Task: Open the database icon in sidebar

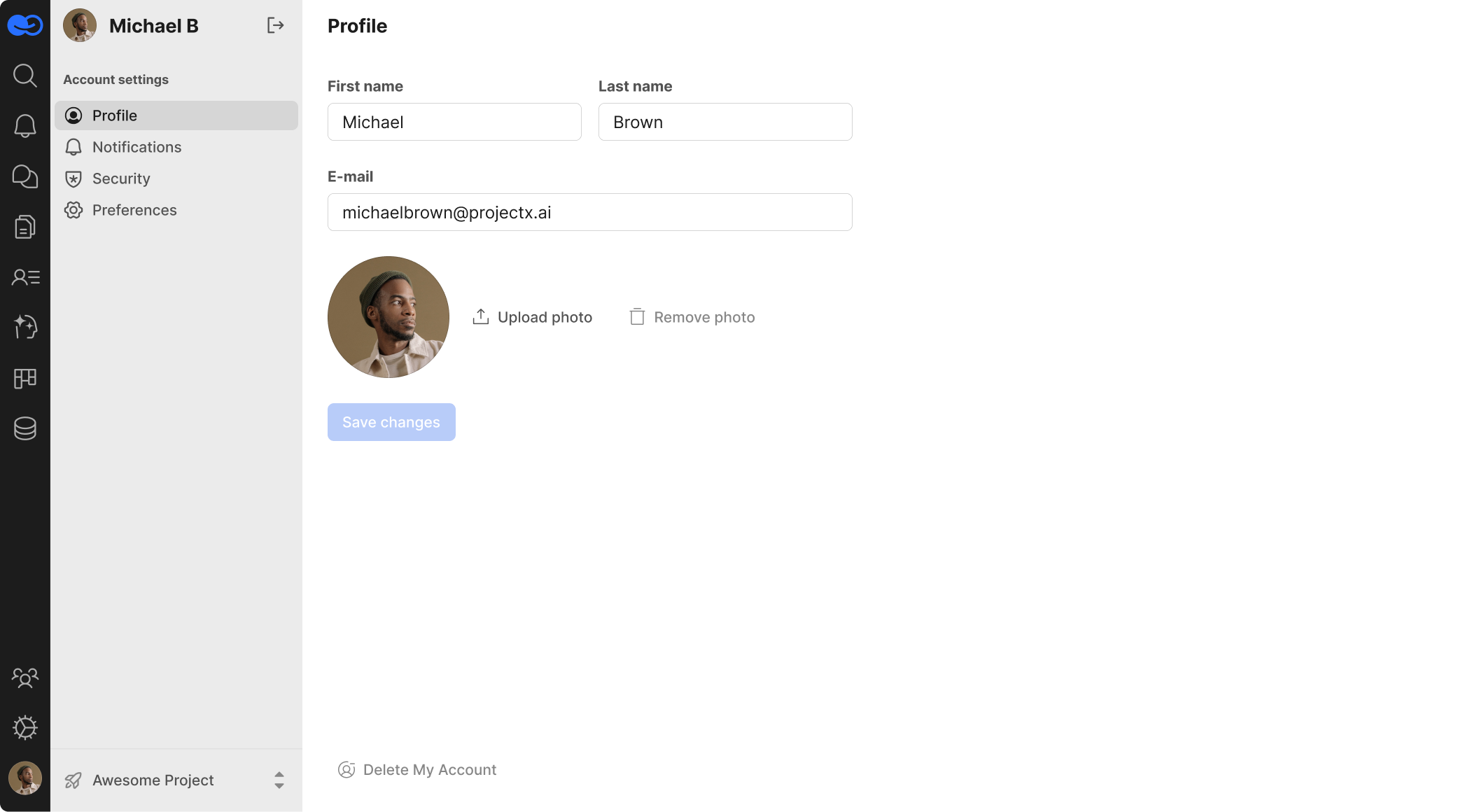Action: [x=25, y=428]
